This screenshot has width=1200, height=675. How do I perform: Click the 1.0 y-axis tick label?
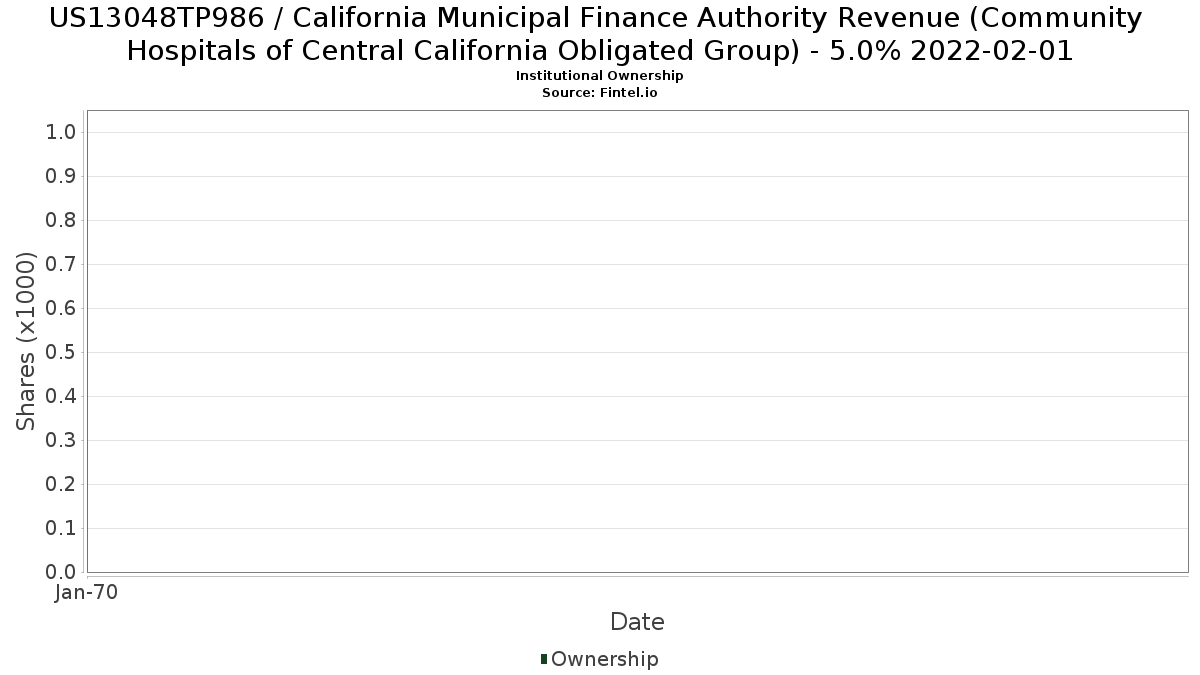coord(61,133)
